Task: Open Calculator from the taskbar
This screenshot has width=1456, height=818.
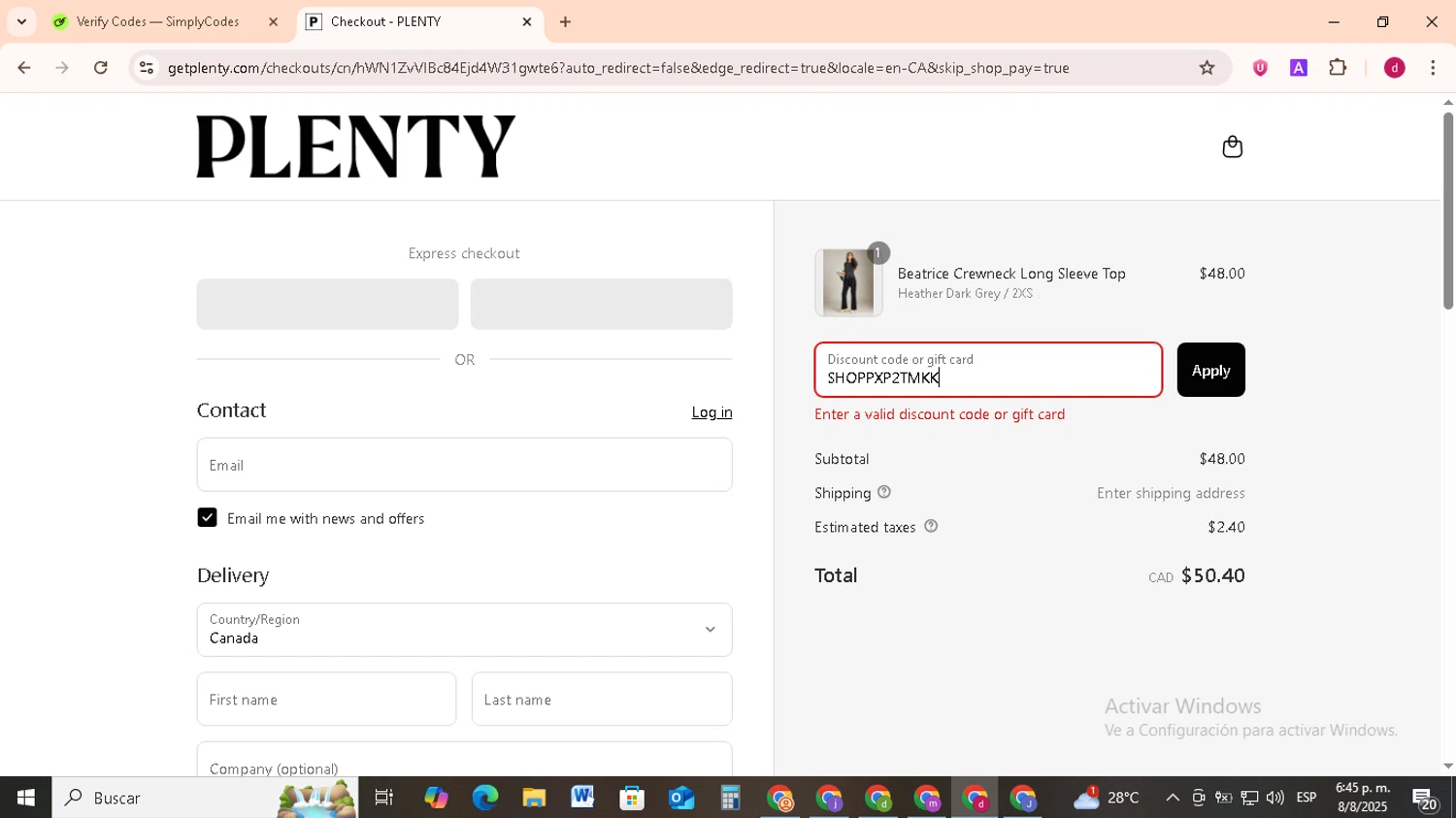Action: (x=730, y=798)
